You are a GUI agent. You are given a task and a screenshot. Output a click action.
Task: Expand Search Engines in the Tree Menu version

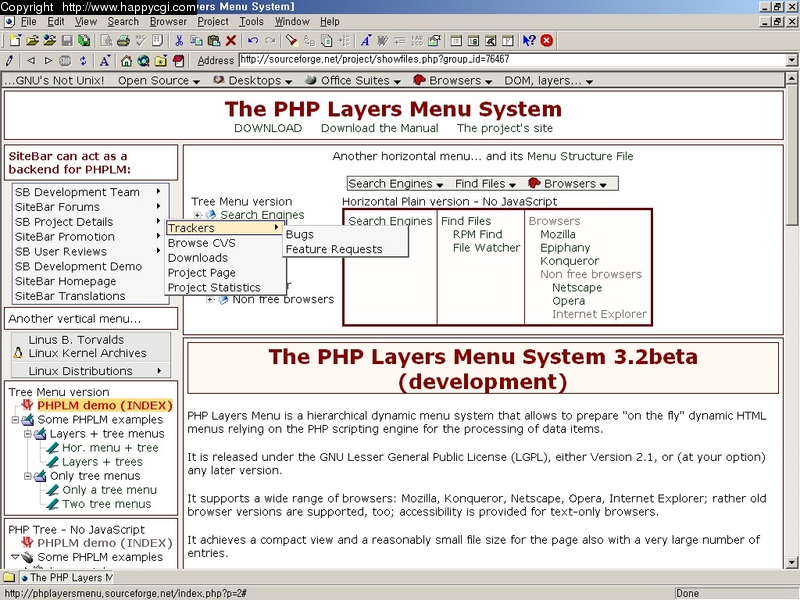197,215
